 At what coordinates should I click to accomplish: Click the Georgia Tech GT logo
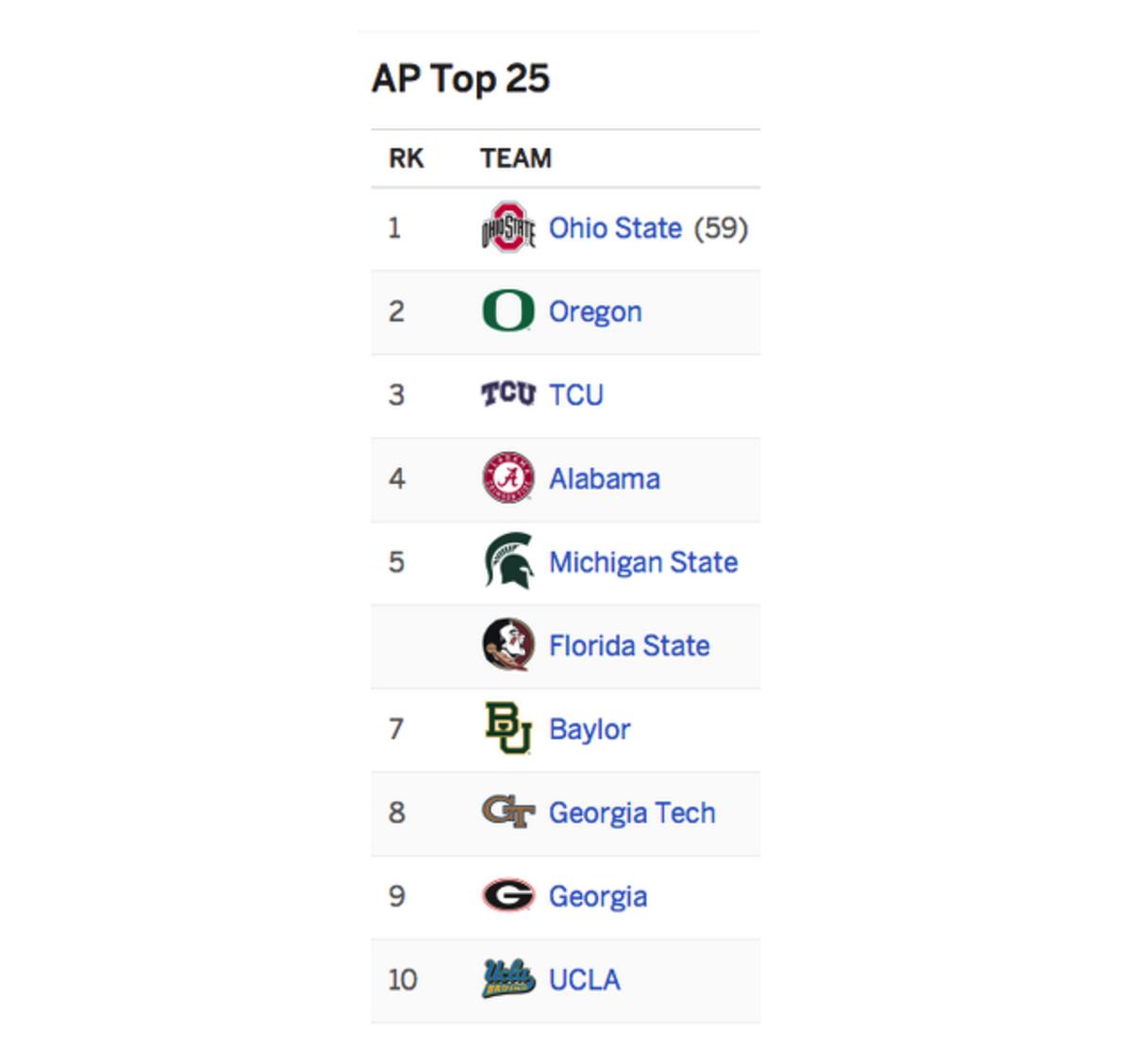click(508, 811)
